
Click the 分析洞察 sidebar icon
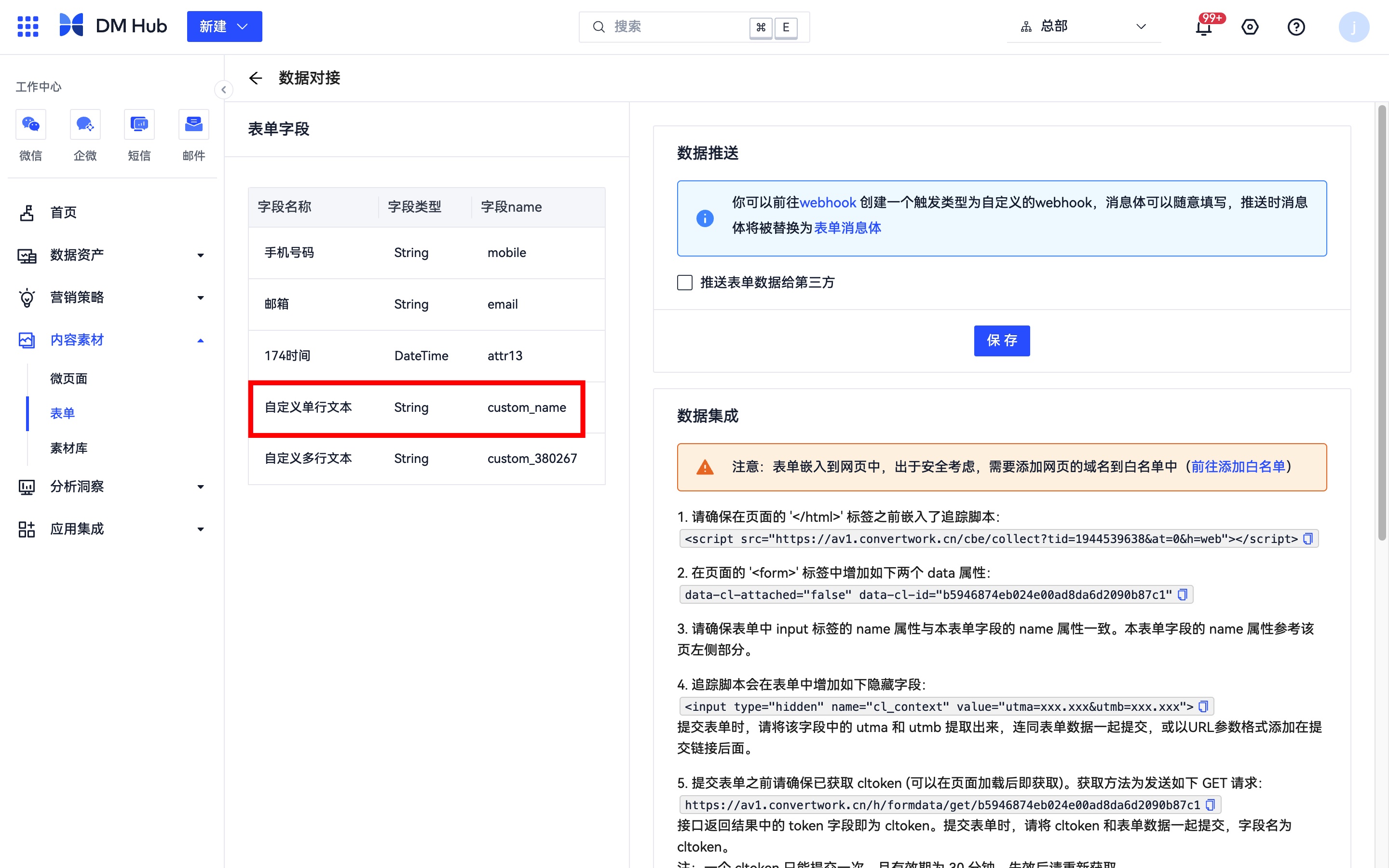[27, 488]
